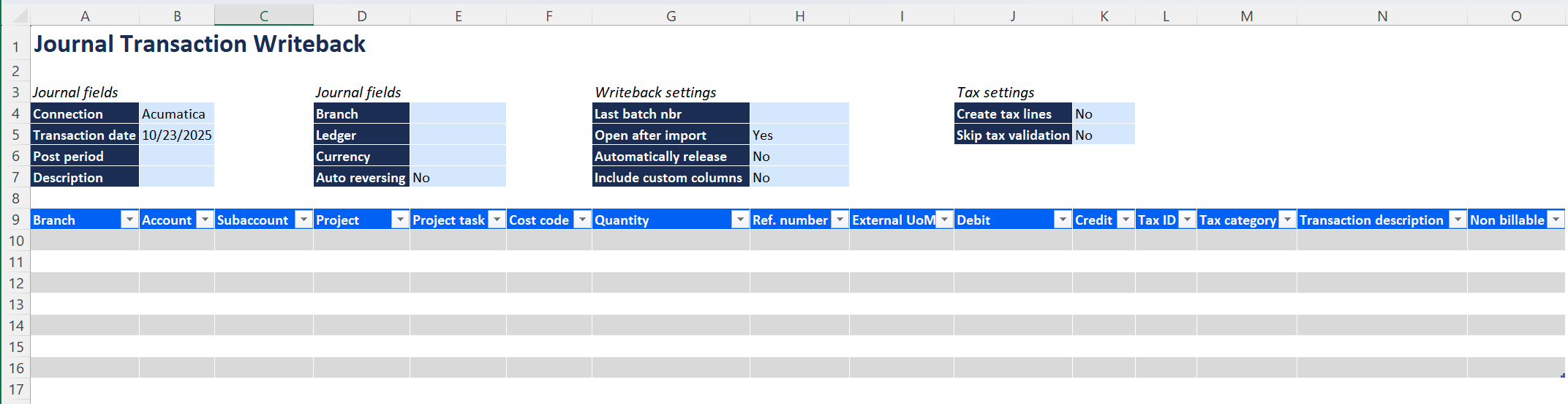Open the Non billable filter dropdown
1568x404 pixels.
(x=1556, y=220)
